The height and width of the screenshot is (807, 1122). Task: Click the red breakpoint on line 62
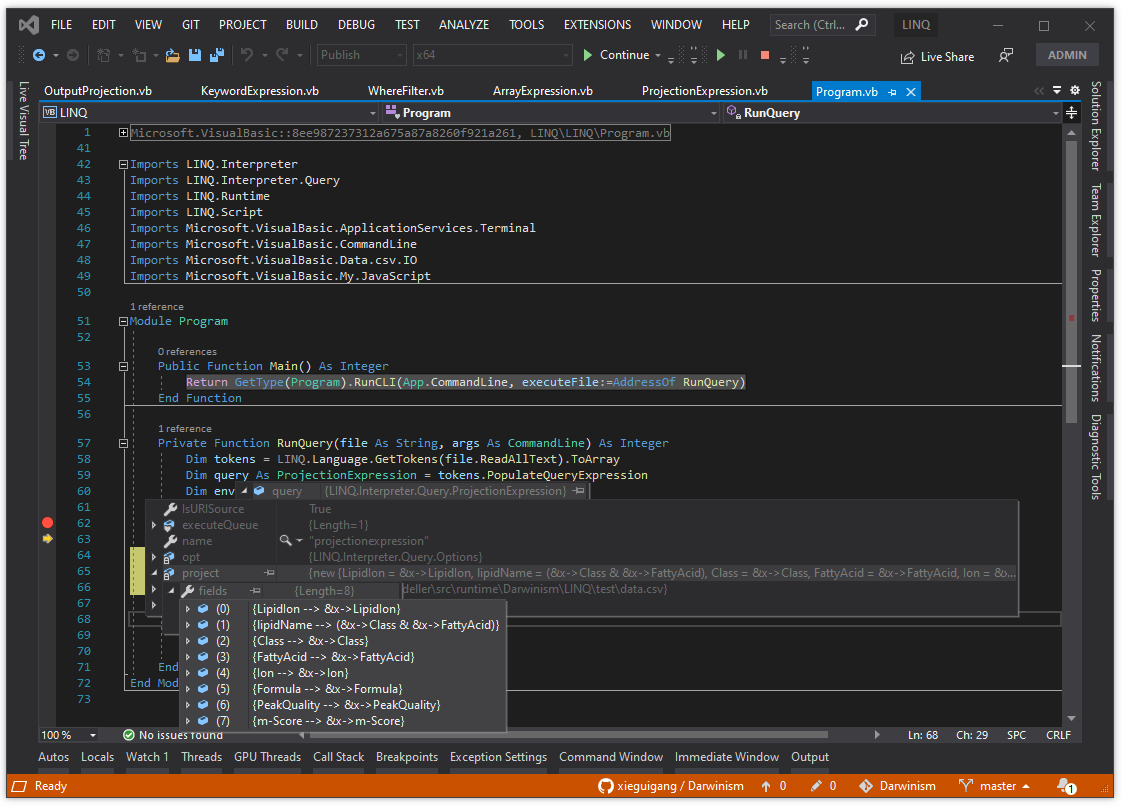click(47, 523)
